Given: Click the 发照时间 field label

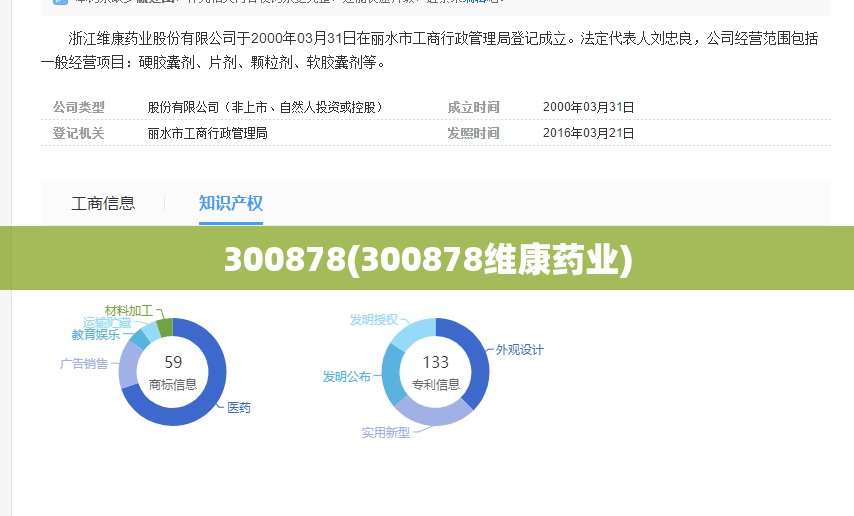Looking at the screenshot, I should coord(473,133).
